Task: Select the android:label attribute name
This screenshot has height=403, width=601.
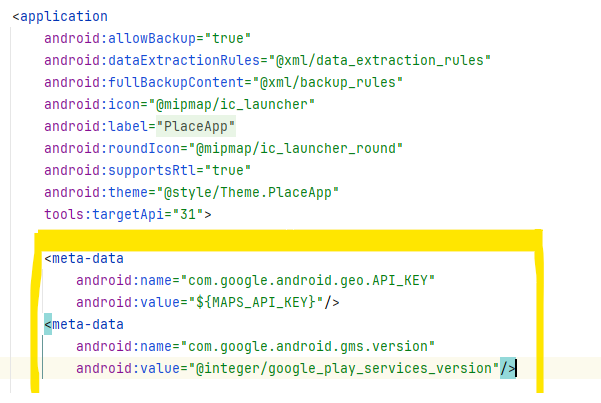Action: pyautogui.click(x=96, y=126)
